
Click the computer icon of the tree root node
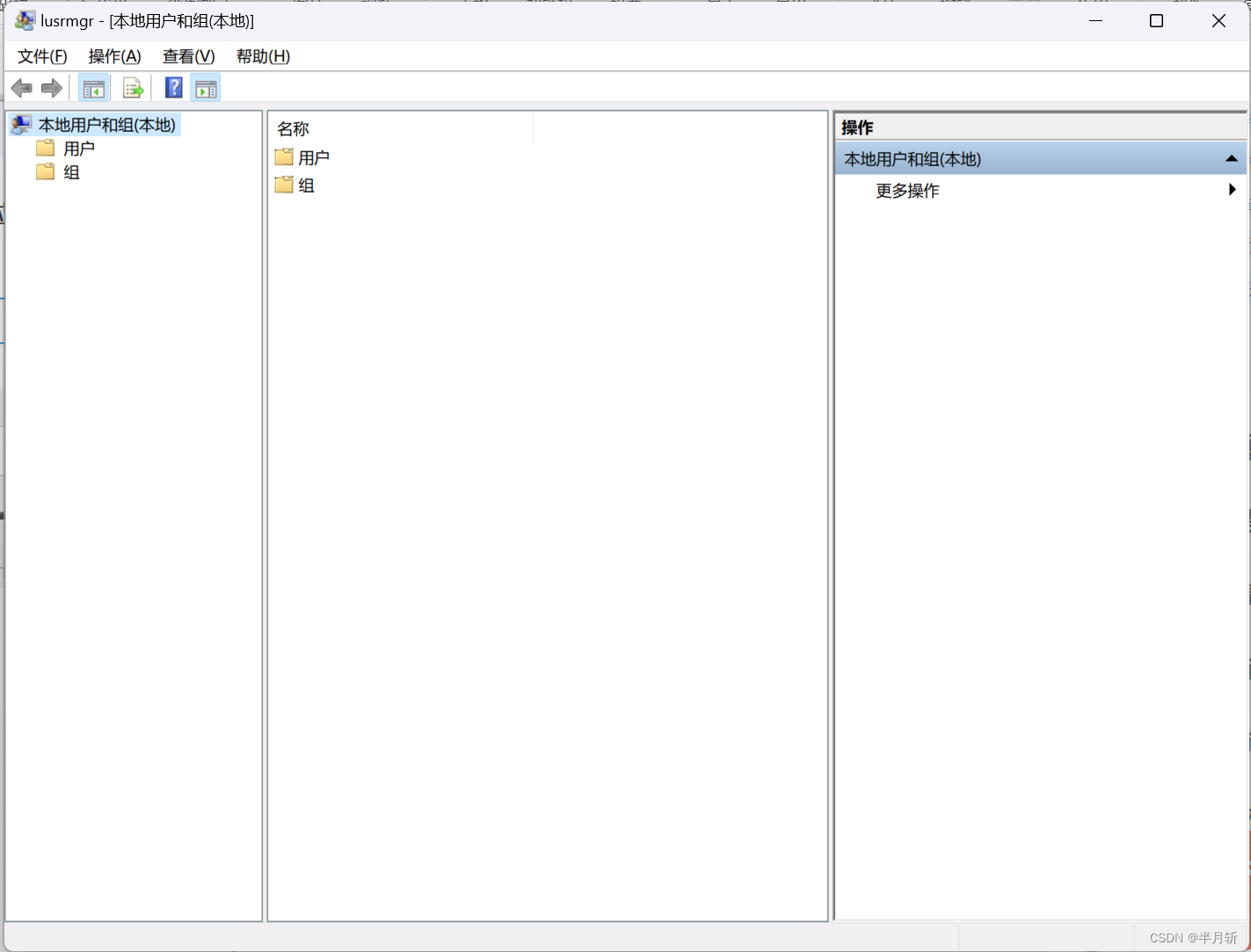click(x=21, y=125)
